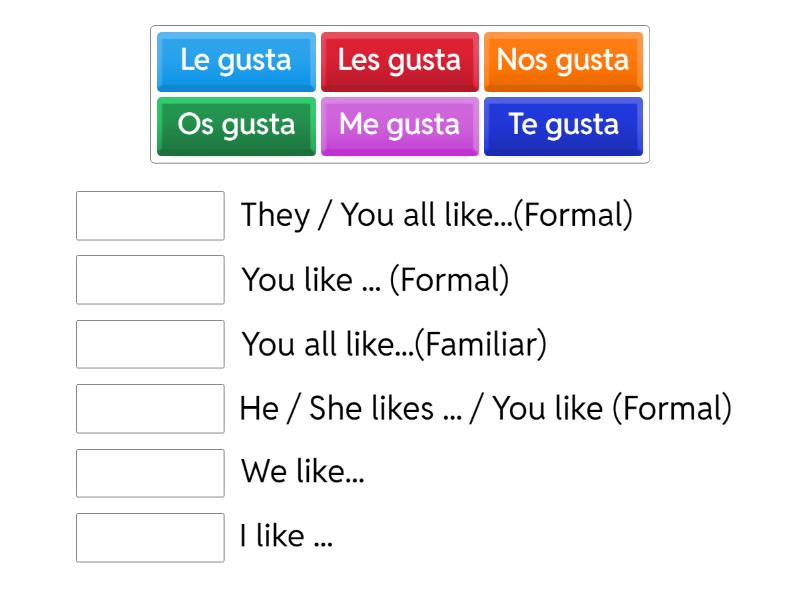Click the phrase 'You like ... (Formal)'
This screenshot has height=600, width=800.
[375, 278]
